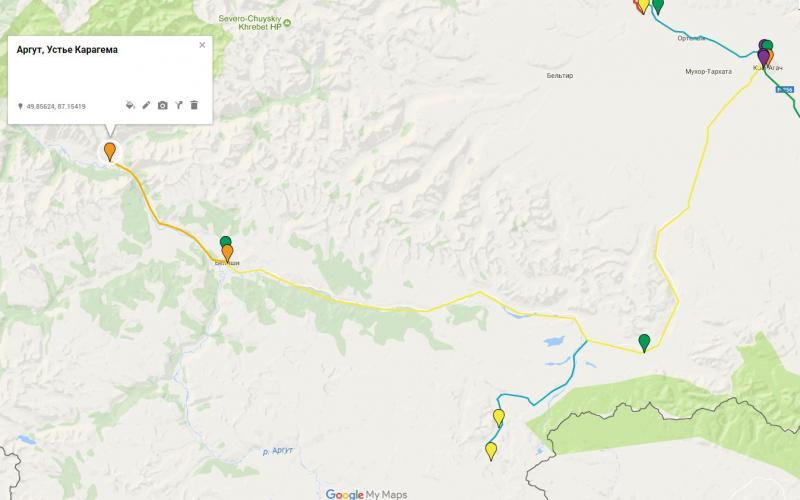This screenshot has width=800, height=500.
Task: Select the purple marker at Кош-Агач
Action: (x=763, y=58)
